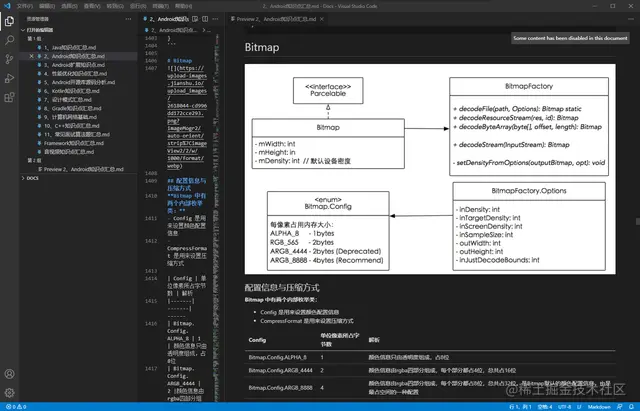Open preview group more actions ellipsis

click(x=631, y=19)
